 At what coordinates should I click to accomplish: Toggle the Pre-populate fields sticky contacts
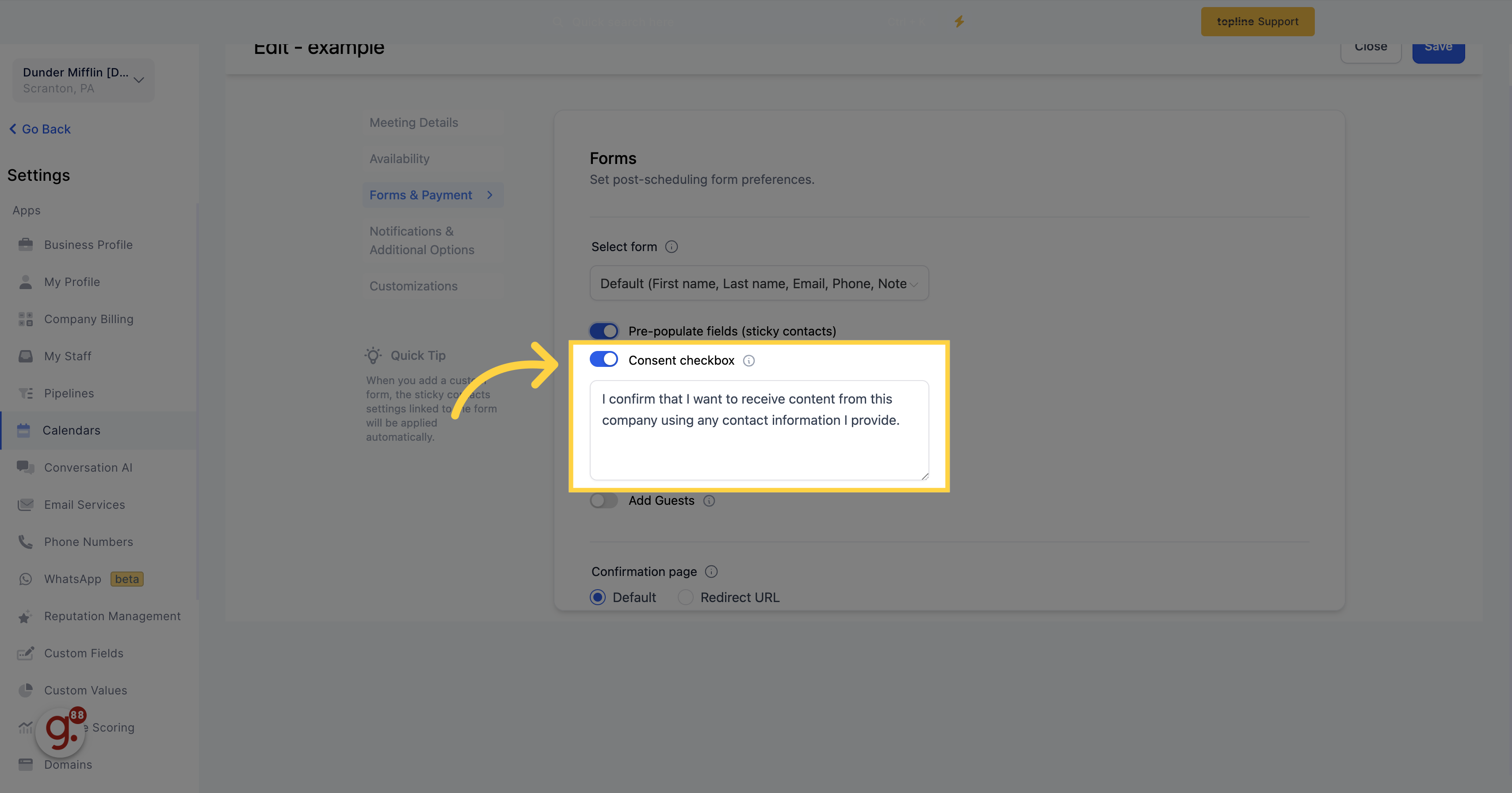(x=603, y=331)
